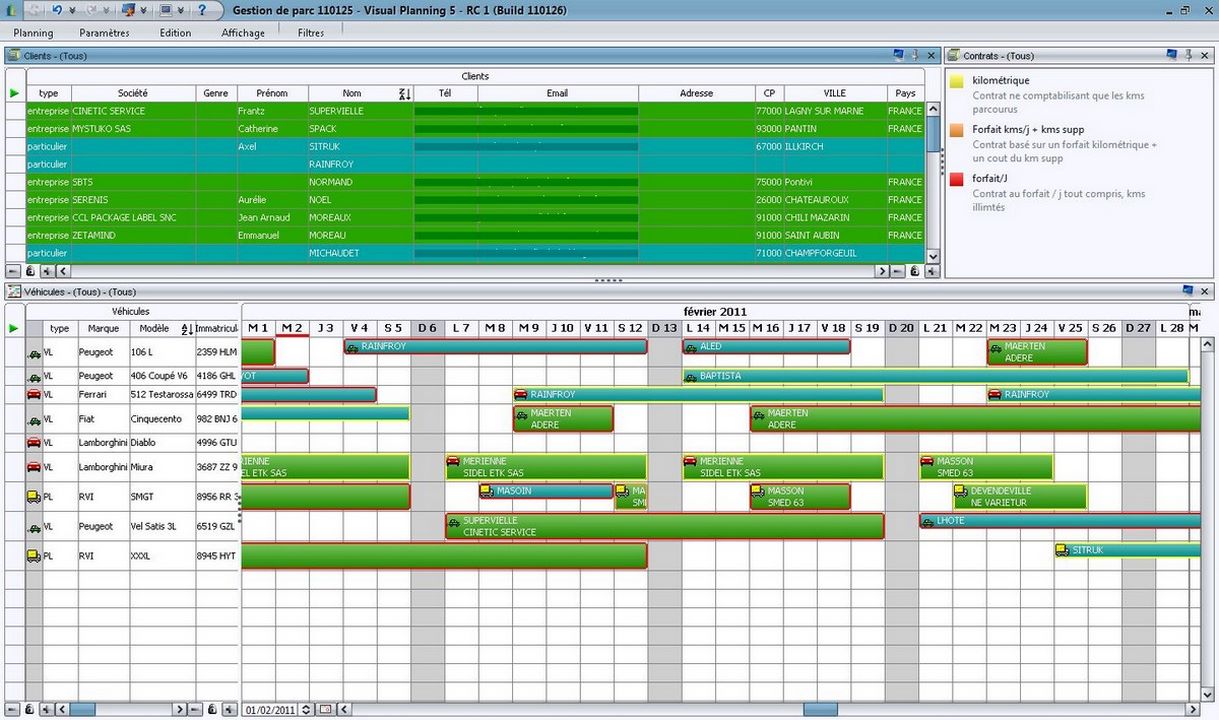
Task: Click green play arrow in Véhicules table header
Action: [x=14, y=328]
